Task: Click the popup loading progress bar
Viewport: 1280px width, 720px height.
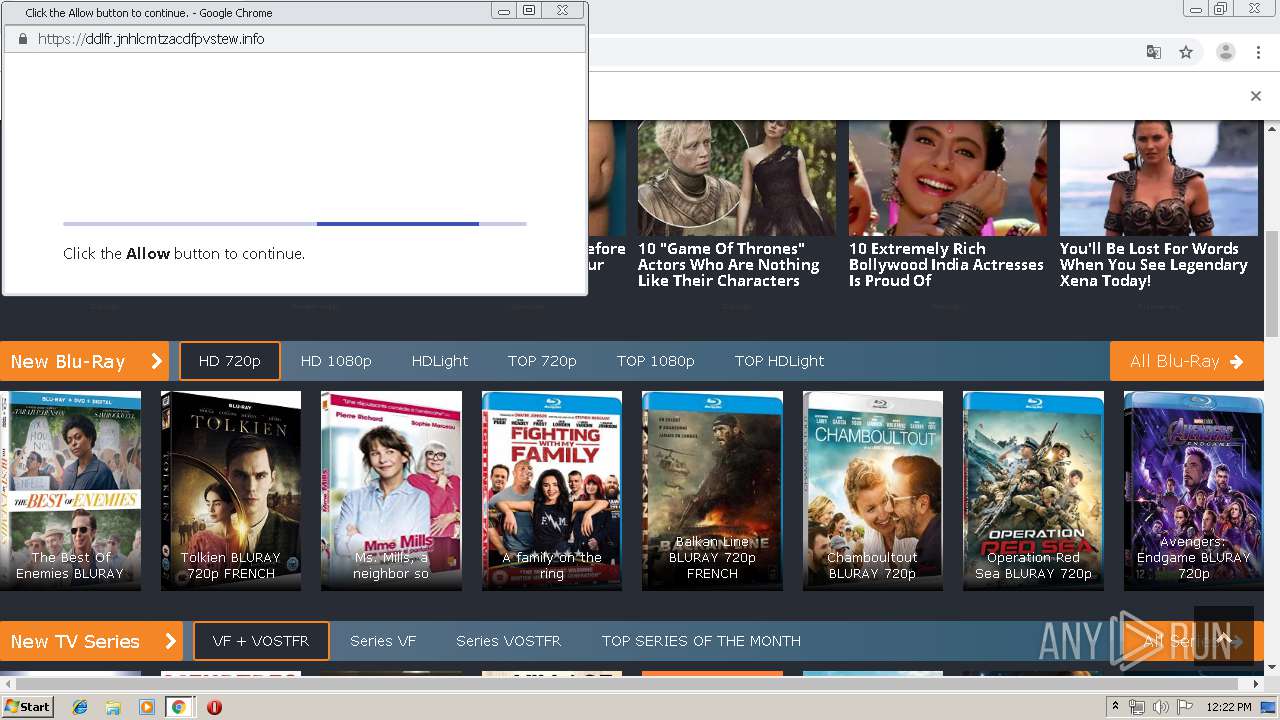Action: tap(295, 224)
